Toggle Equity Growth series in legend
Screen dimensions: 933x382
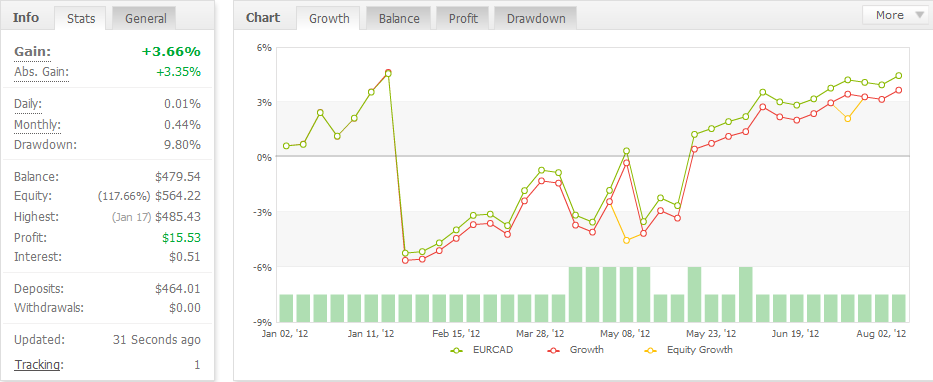[688, 350]
